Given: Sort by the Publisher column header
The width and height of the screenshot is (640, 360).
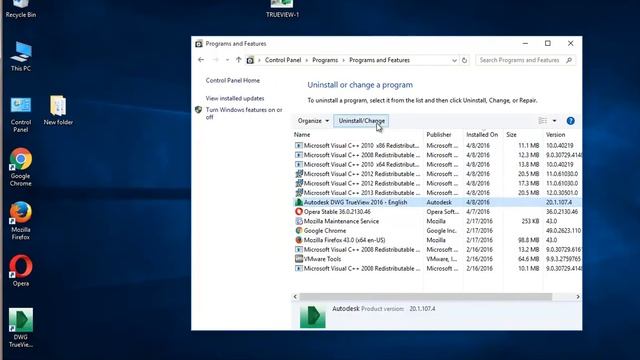Looking at the screenshot, I should [439, 135].
